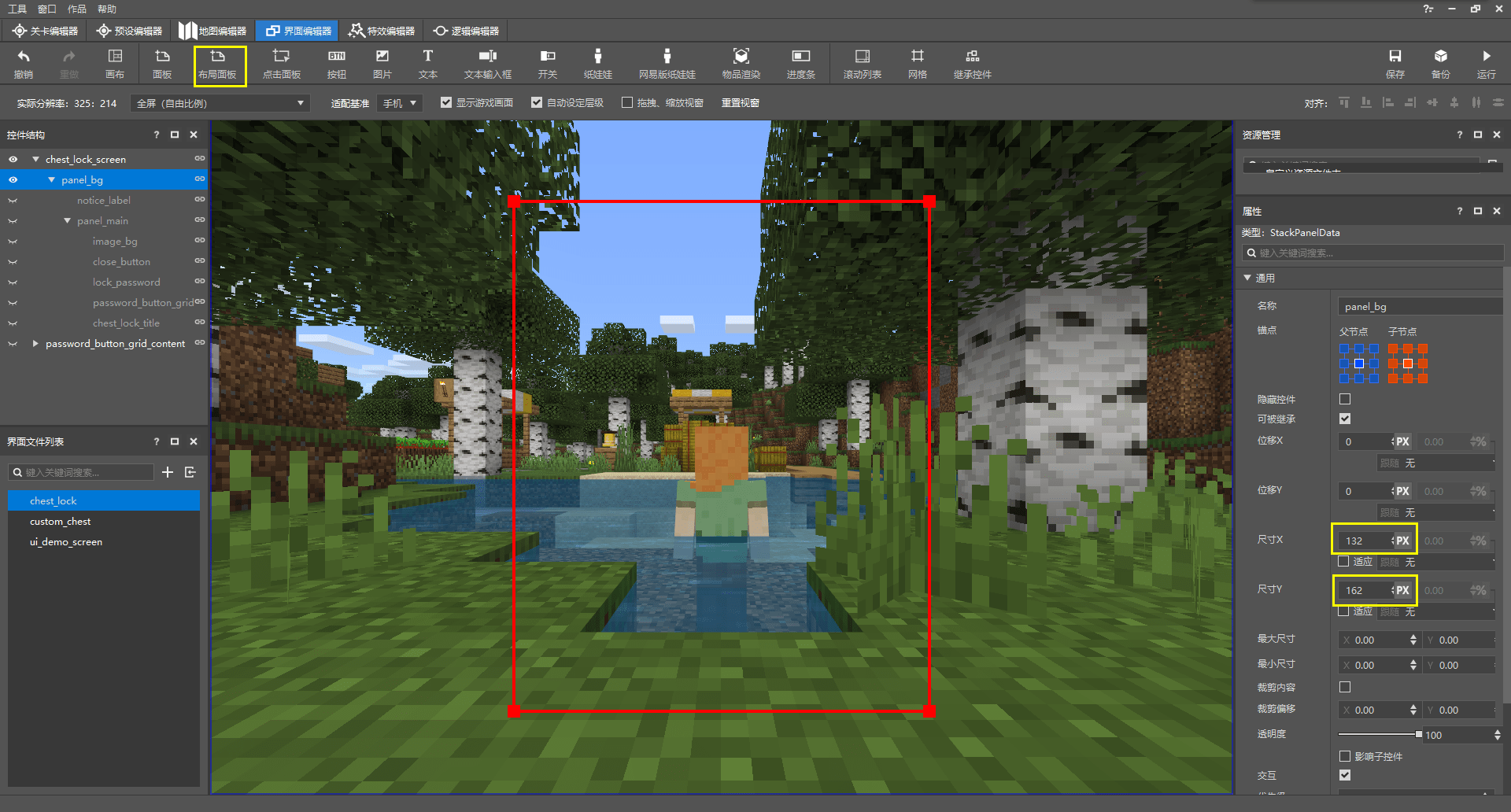Check the 裁剪内容 checkbox
1511x812 pixels.
coord(1345,687)
